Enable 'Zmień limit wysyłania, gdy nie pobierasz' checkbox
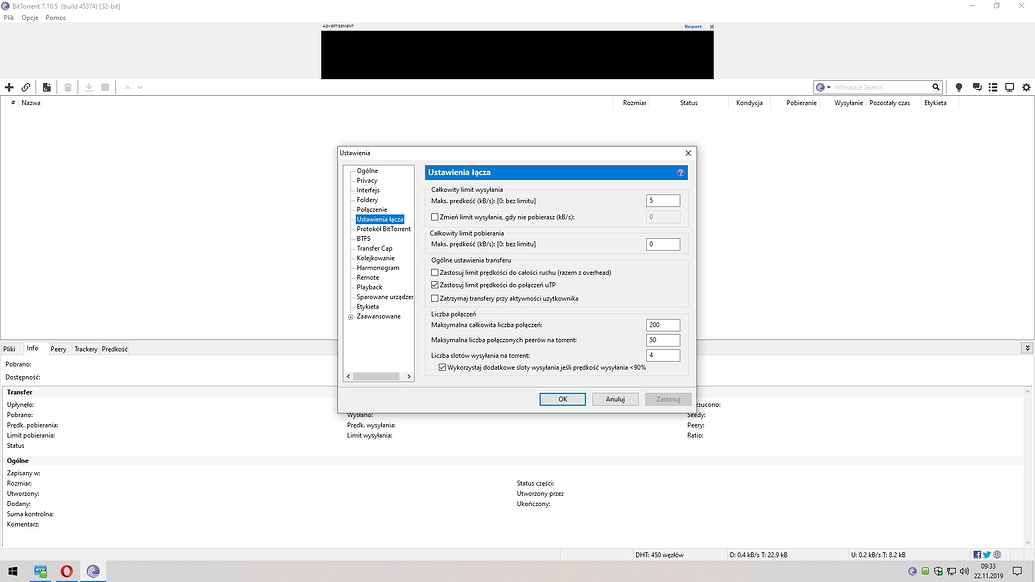 (435, 216)
